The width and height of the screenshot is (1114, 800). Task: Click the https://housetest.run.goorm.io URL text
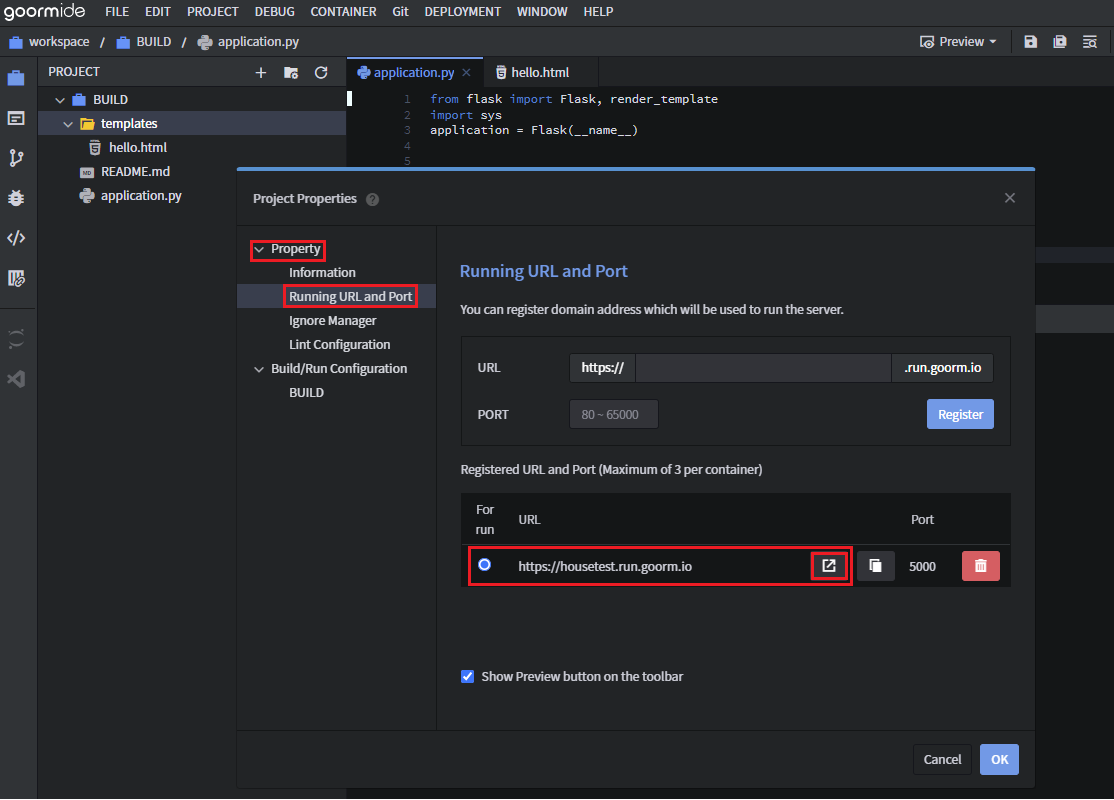point(605,566)
